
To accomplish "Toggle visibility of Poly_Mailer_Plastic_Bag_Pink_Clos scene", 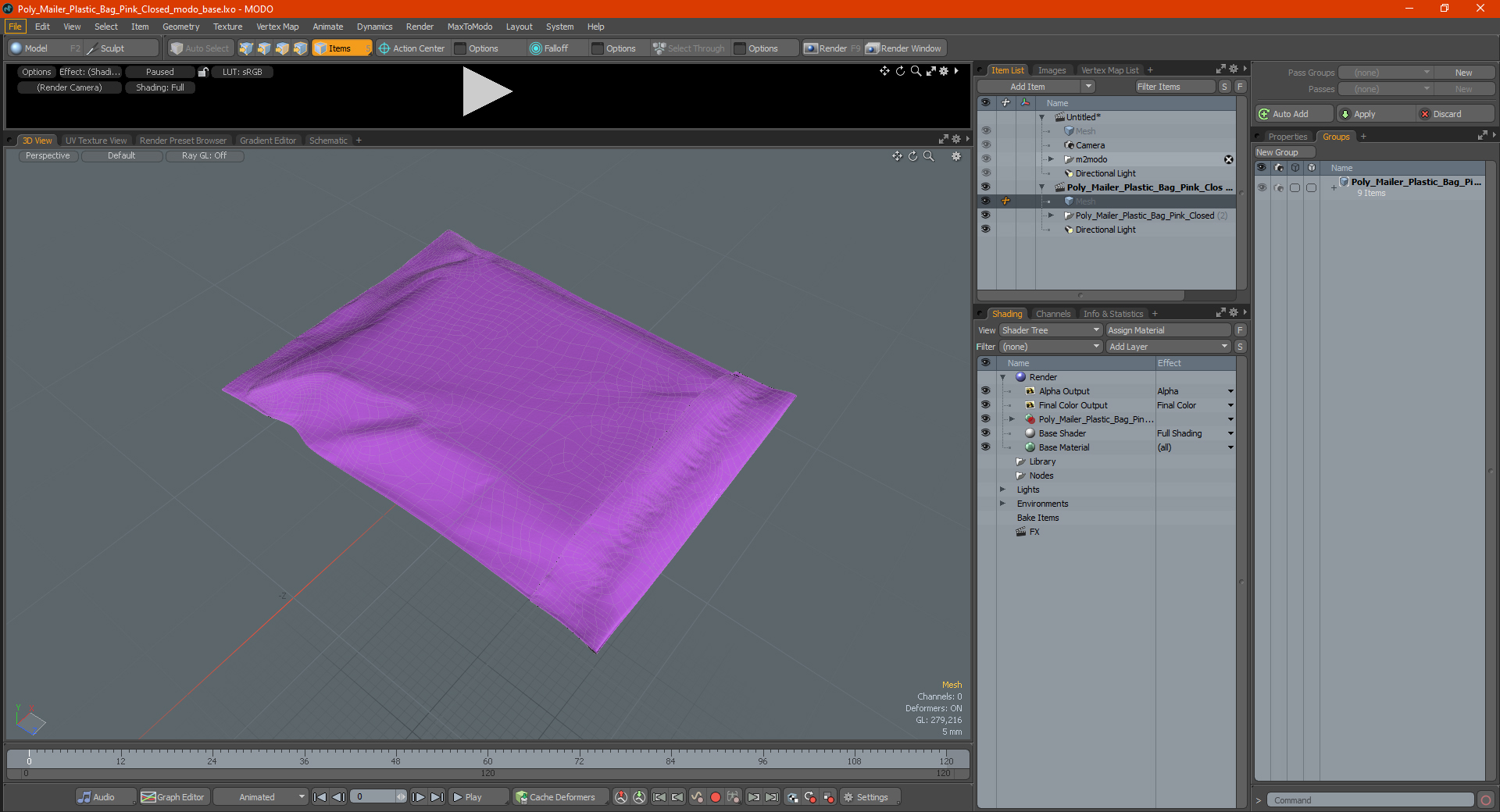I will tap(986, 187).
